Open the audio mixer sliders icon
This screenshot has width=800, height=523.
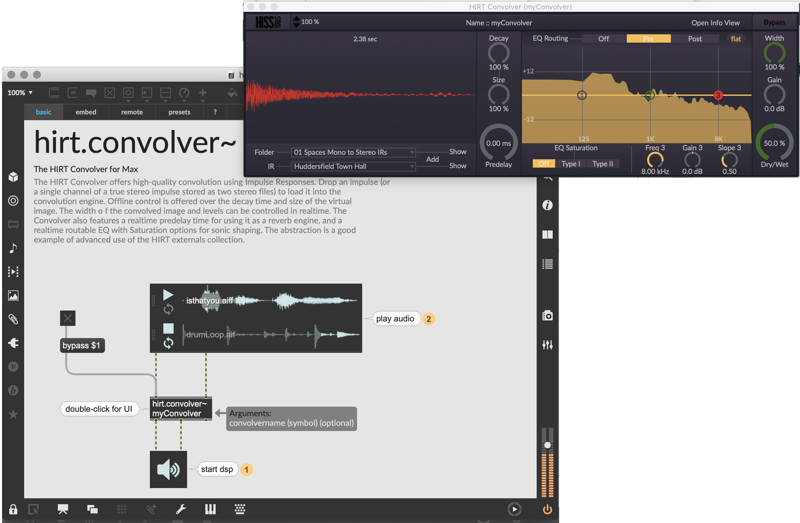point(548,345)
